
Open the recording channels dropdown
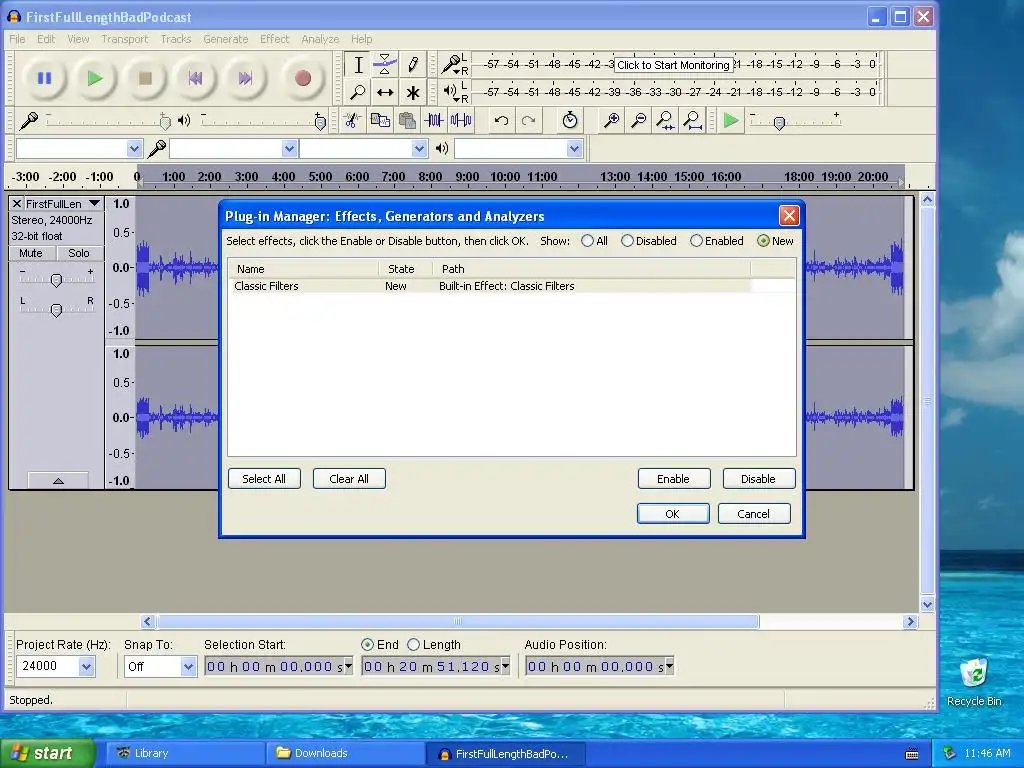pos(419,149)
